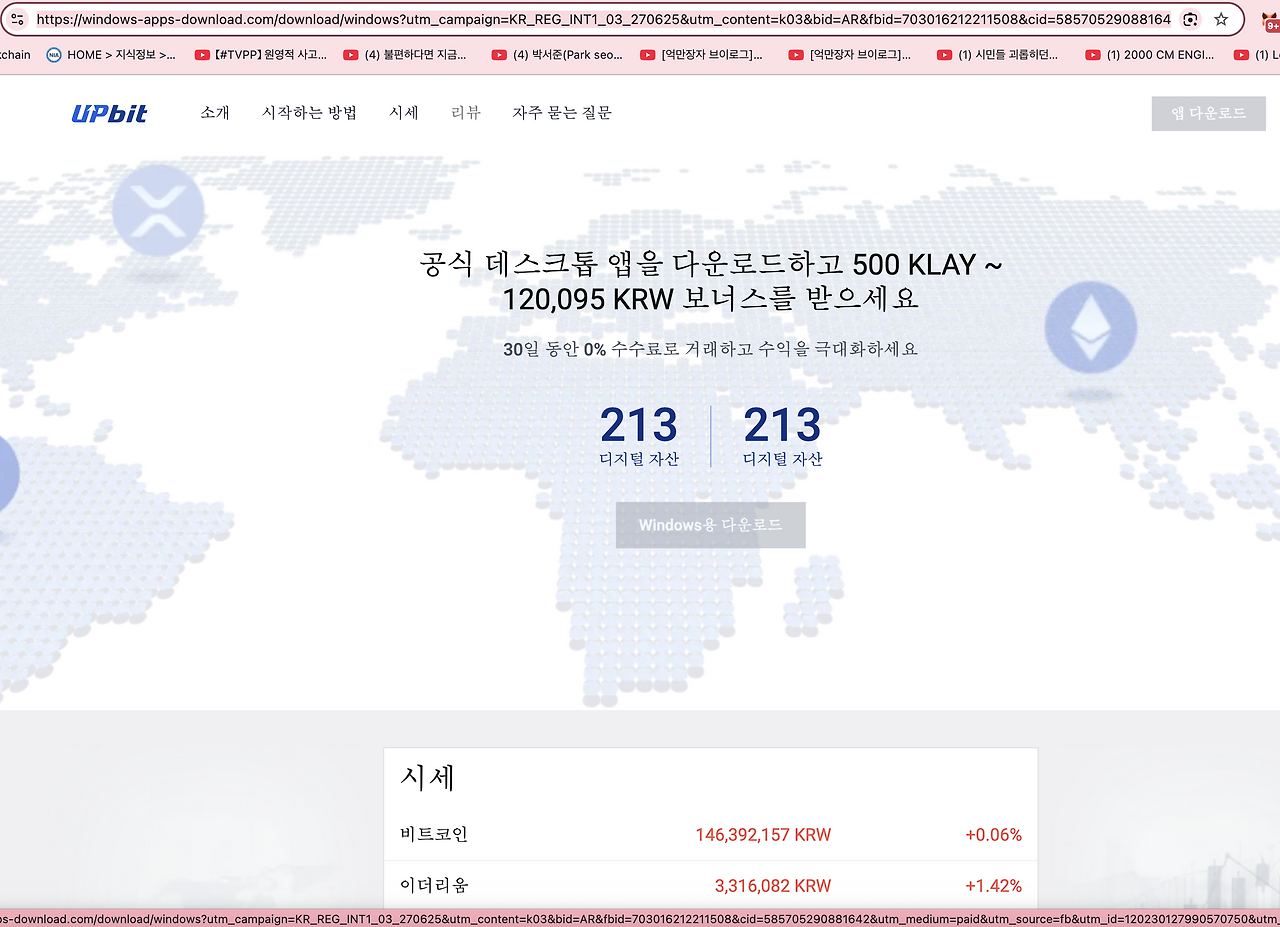Click the Google Lens search icon in the address bar
The width and height of the screenshot is (1280, 927).
coord(1190,19)
